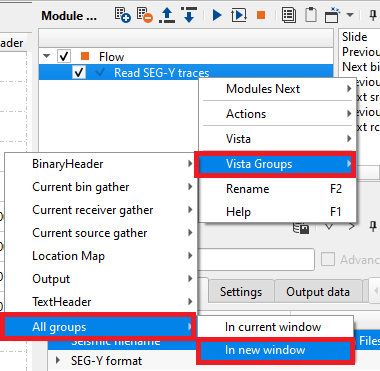Viewport: 380px width, 371px height.
Task: Open the list view icon in toolbar
Action: coord(288,15)
